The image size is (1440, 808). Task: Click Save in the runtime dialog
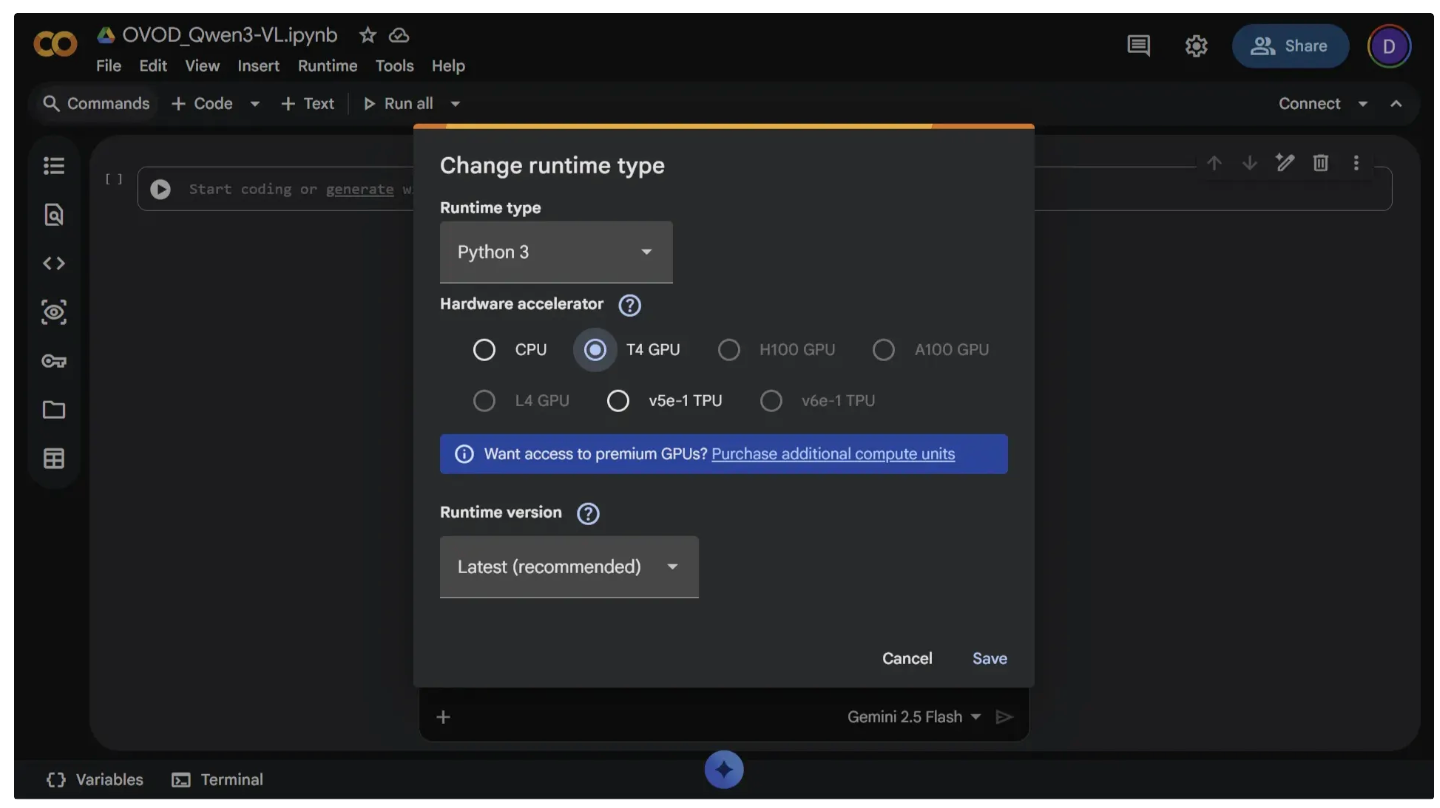[989, 658]
